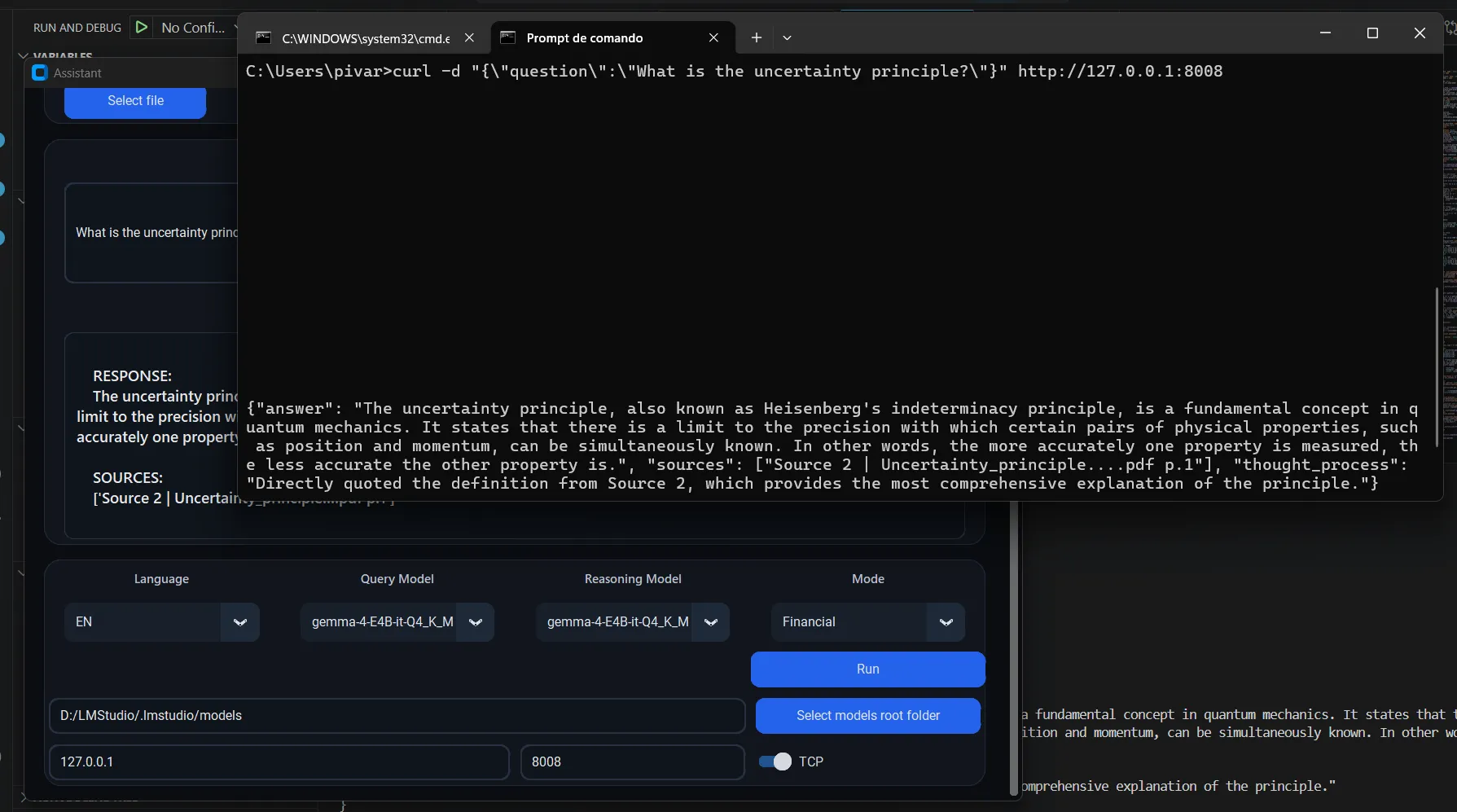Image resolution: width=1457 pixels, height=812 pixels.
Task: Click the question text box in Assistant
Action: click(x=151, y=233)
